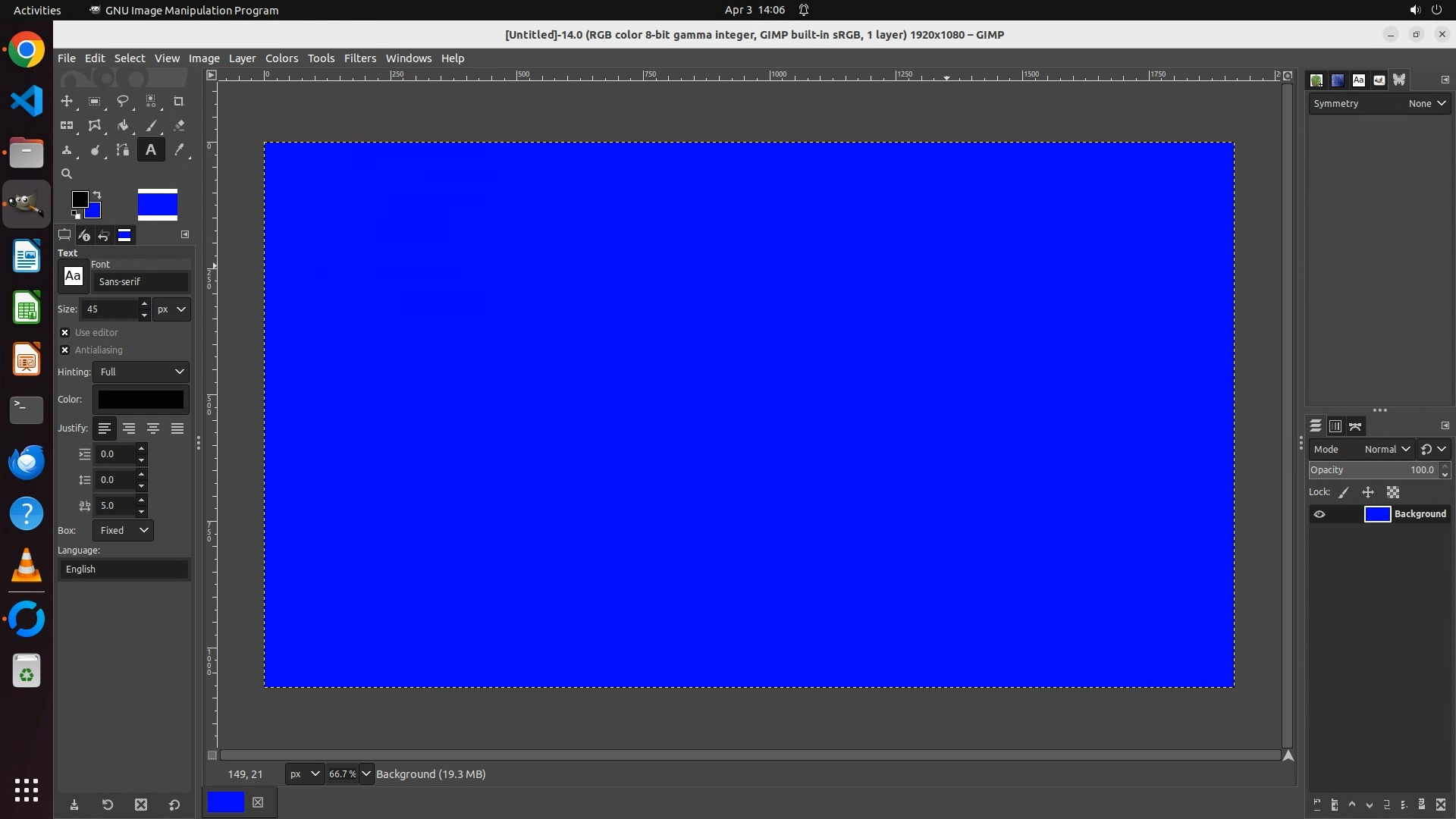
Task: Click the text Color swatch
Action: [141, 400]
